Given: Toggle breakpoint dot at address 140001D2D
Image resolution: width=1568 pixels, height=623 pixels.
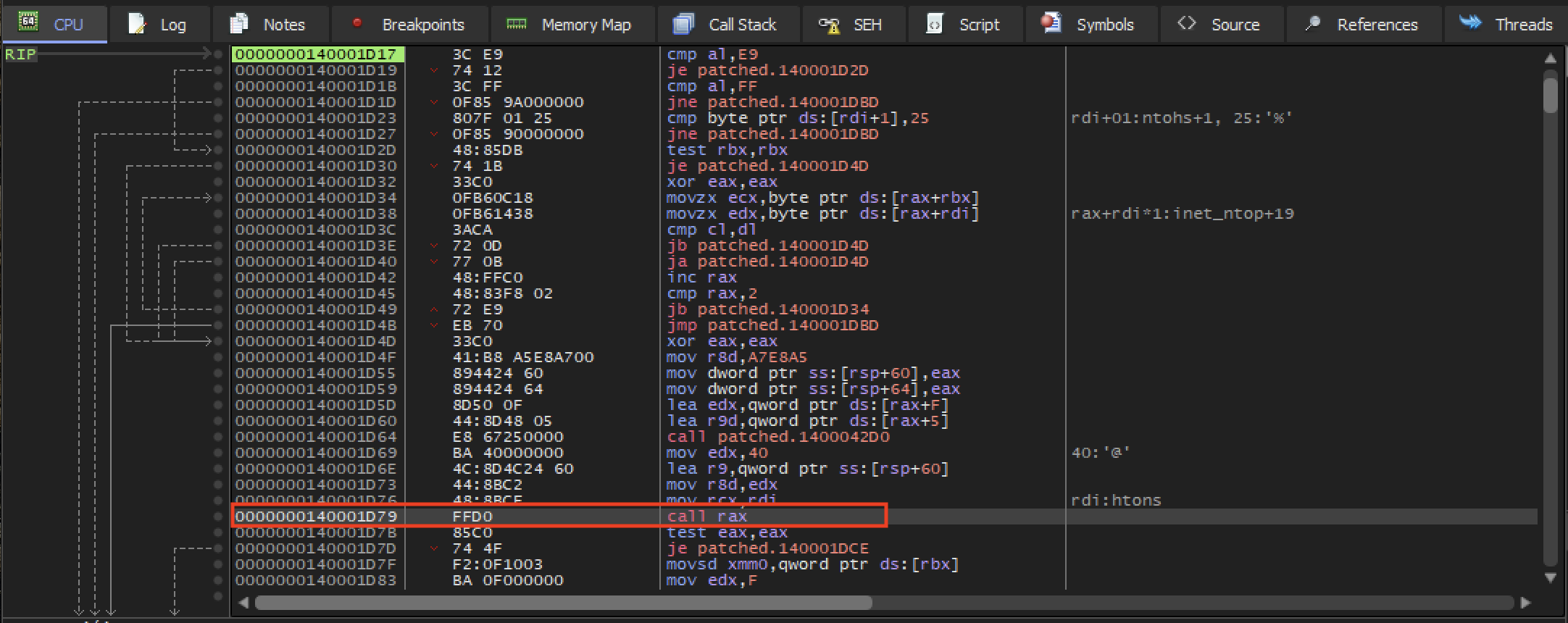Looking at the screenshot, I should [218, 150].
